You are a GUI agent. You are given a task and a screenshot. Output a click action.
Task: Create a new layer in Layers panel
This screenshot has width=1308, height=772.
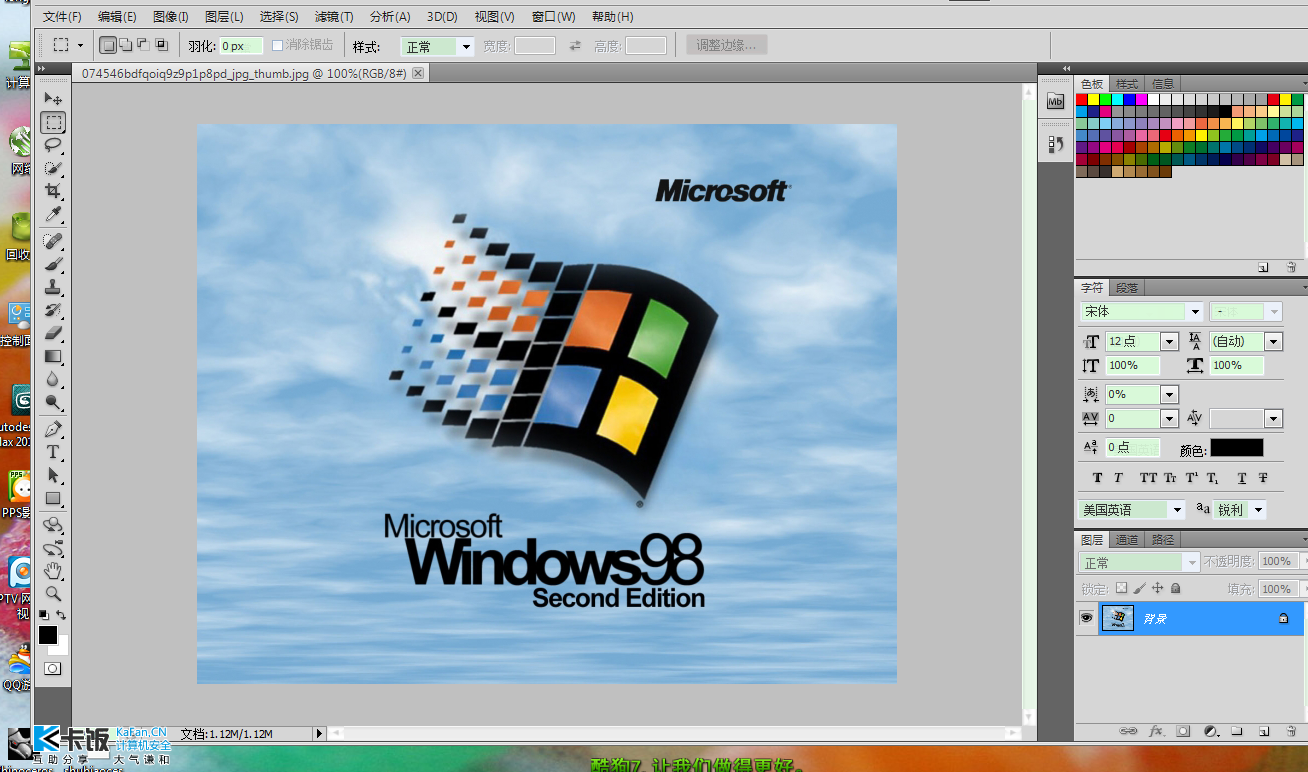[1263, 731]
